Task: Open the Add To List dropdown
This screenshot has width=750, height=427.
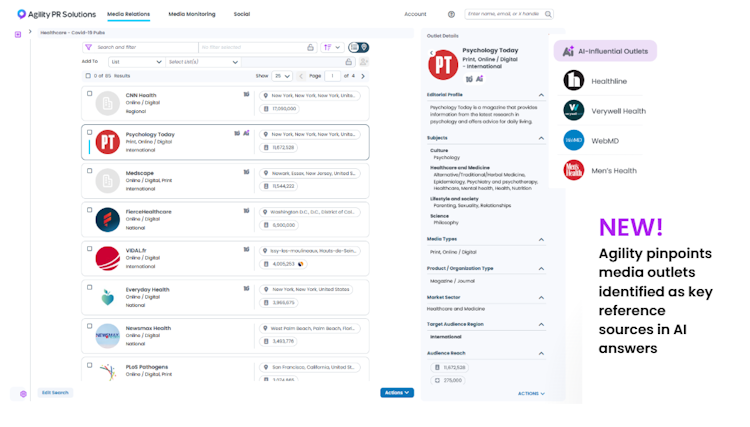Action: (136, 62)
